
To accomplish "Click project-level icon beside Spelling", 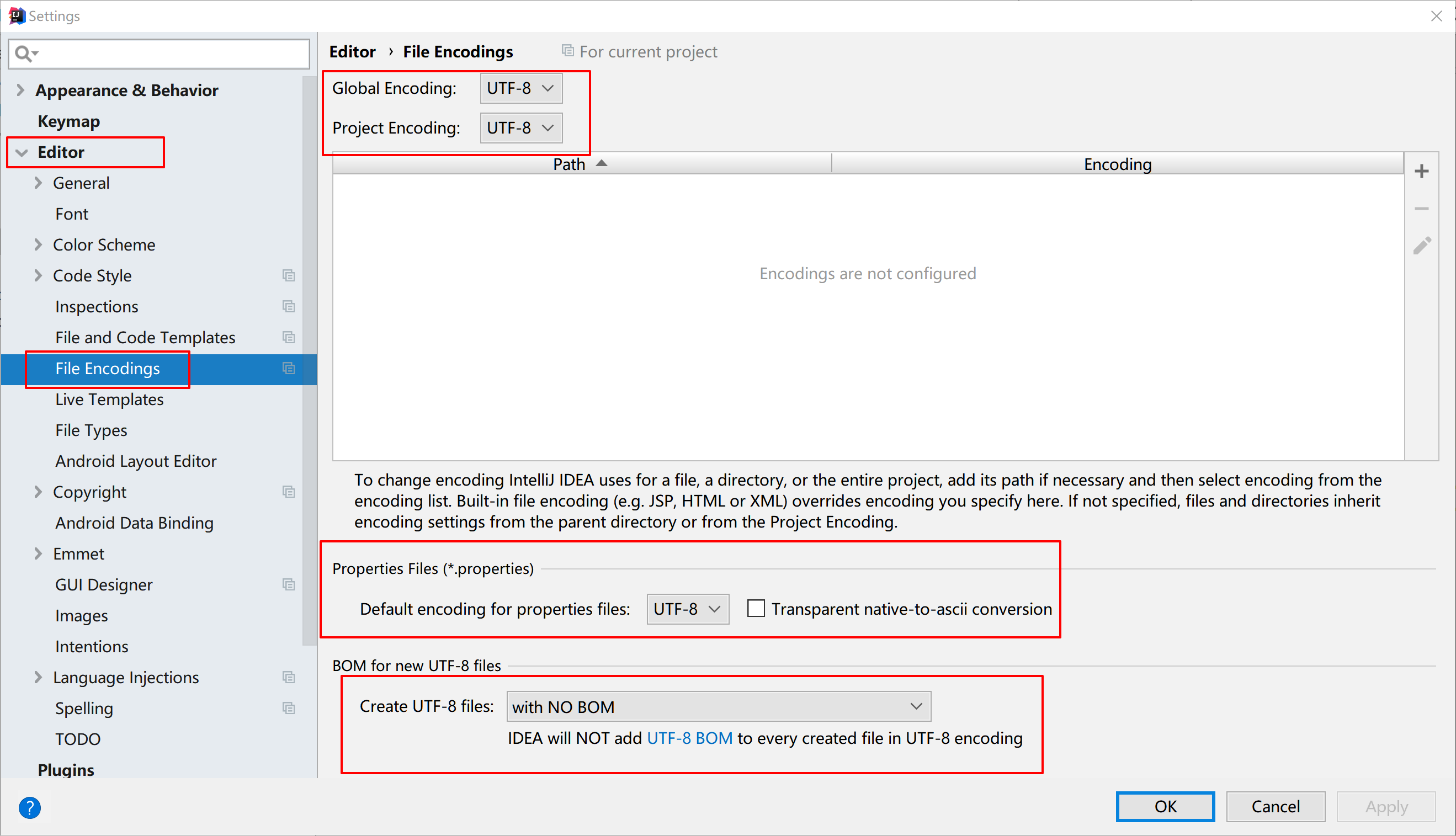I will coord(289,708).
